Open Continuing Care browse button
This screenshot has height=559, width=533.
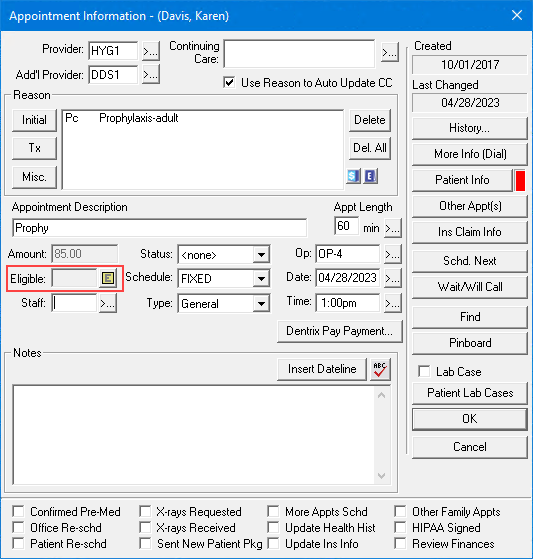coord(390,53)
